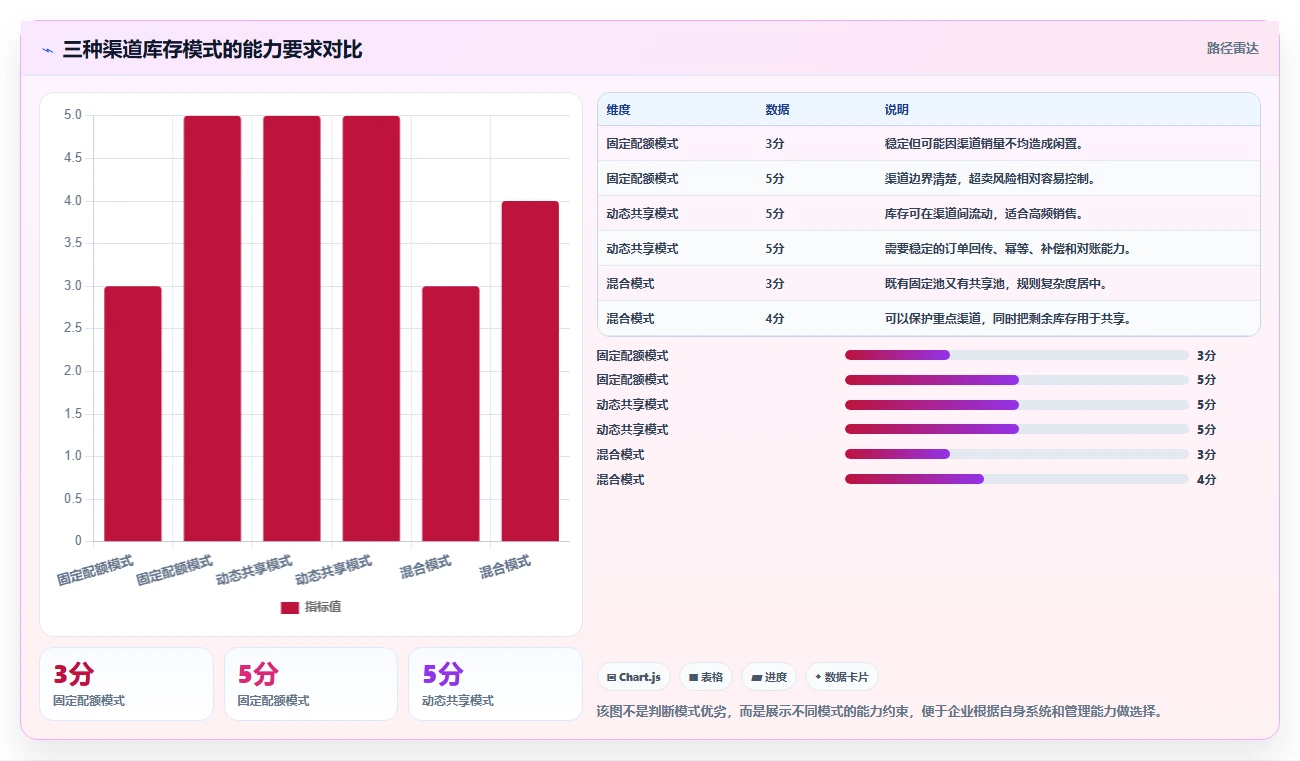This screenshot has width=1300, height=761.
Task: Click the 0.5 label on the y-axis
Action: pos(73,499)
